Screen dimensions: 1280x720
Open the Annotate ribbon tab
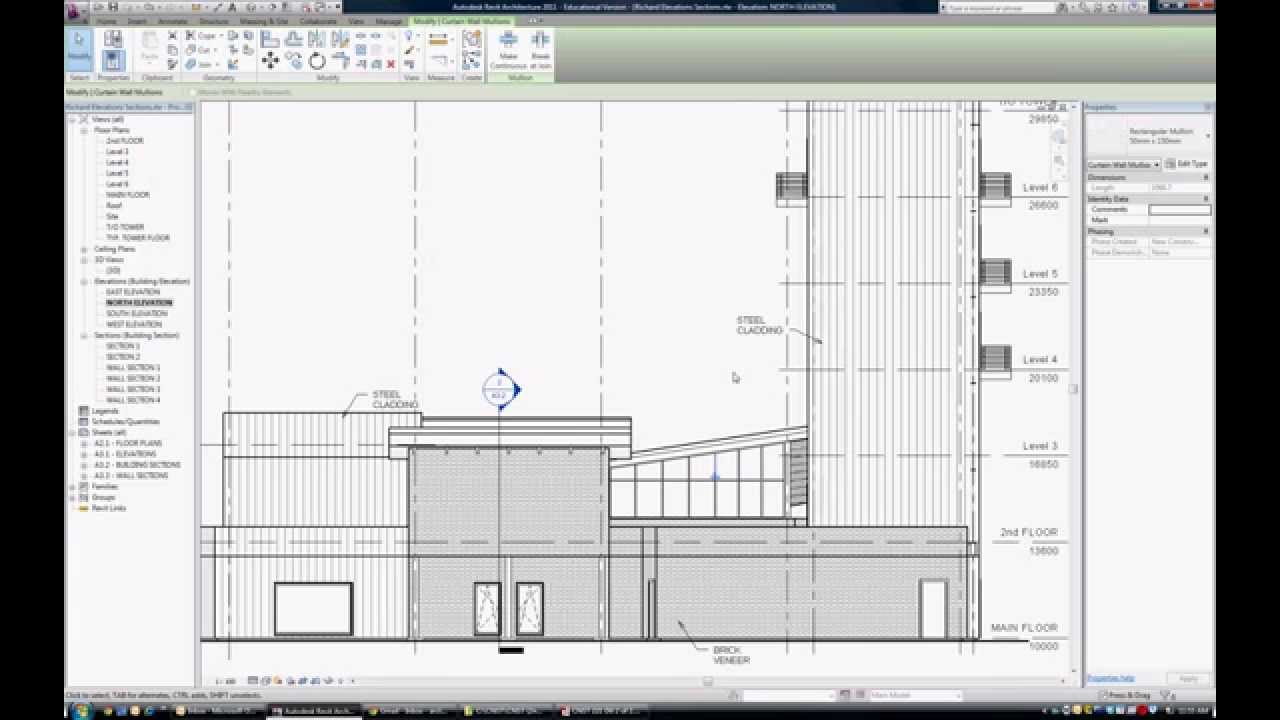click(172, 21)
